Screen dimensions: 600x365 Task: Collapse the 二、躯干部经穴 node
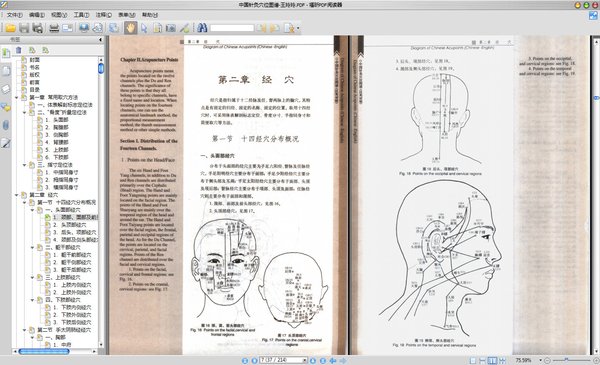point(33,248)
